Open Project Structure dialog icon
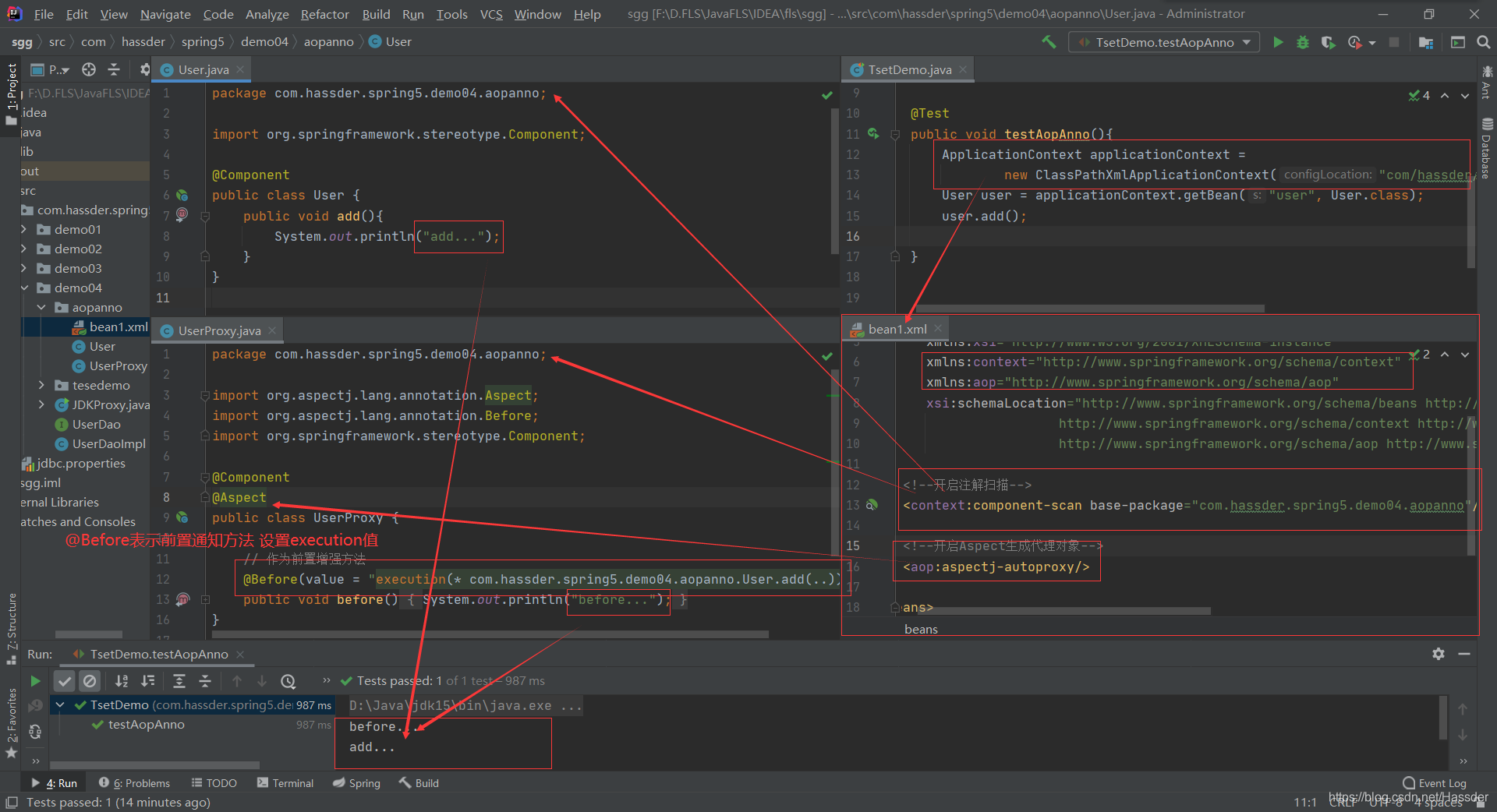The width and height of the screenshot is (1497, 812). click(x=1426, y=42)
